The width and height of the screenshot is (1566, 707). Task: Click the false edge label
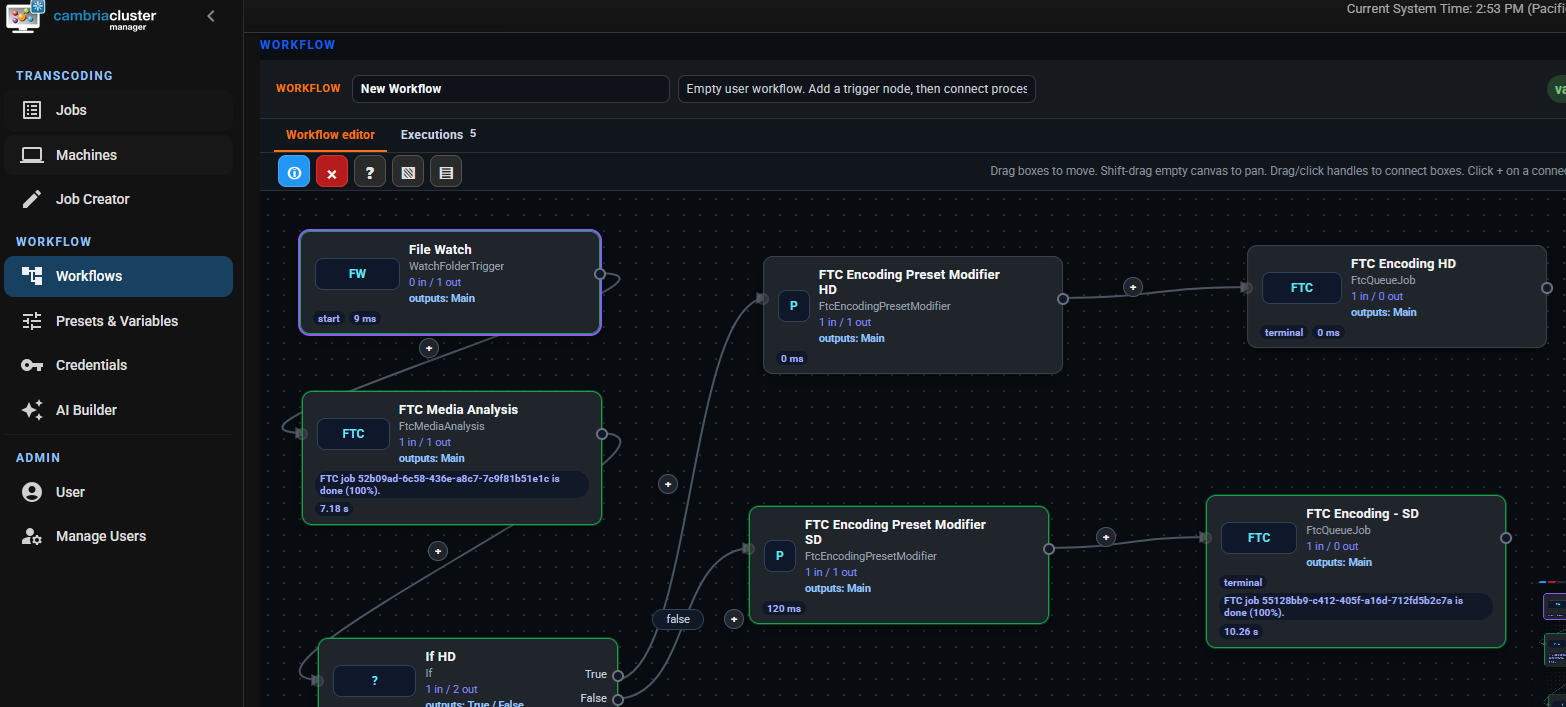pos(678,619)
